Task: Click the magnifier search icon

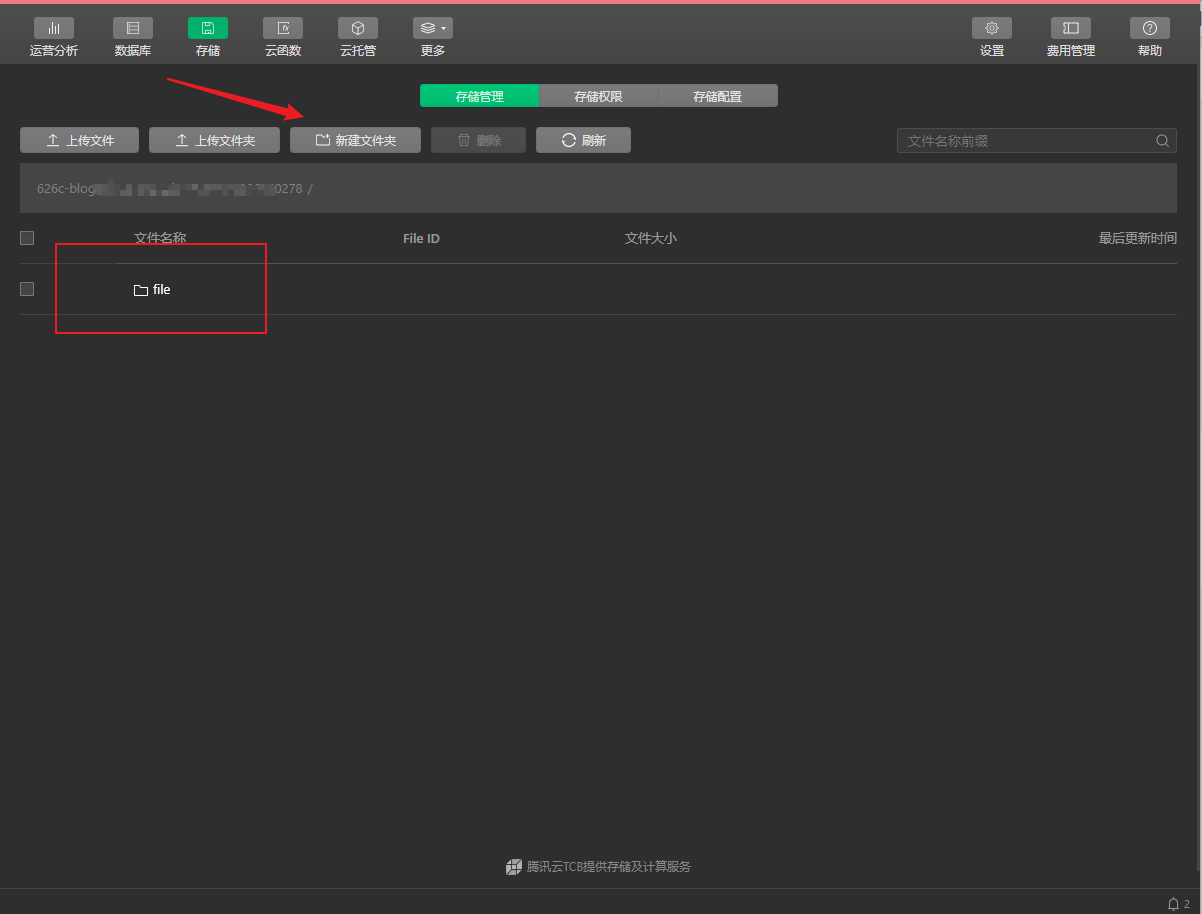Action: coord(1162,141)
